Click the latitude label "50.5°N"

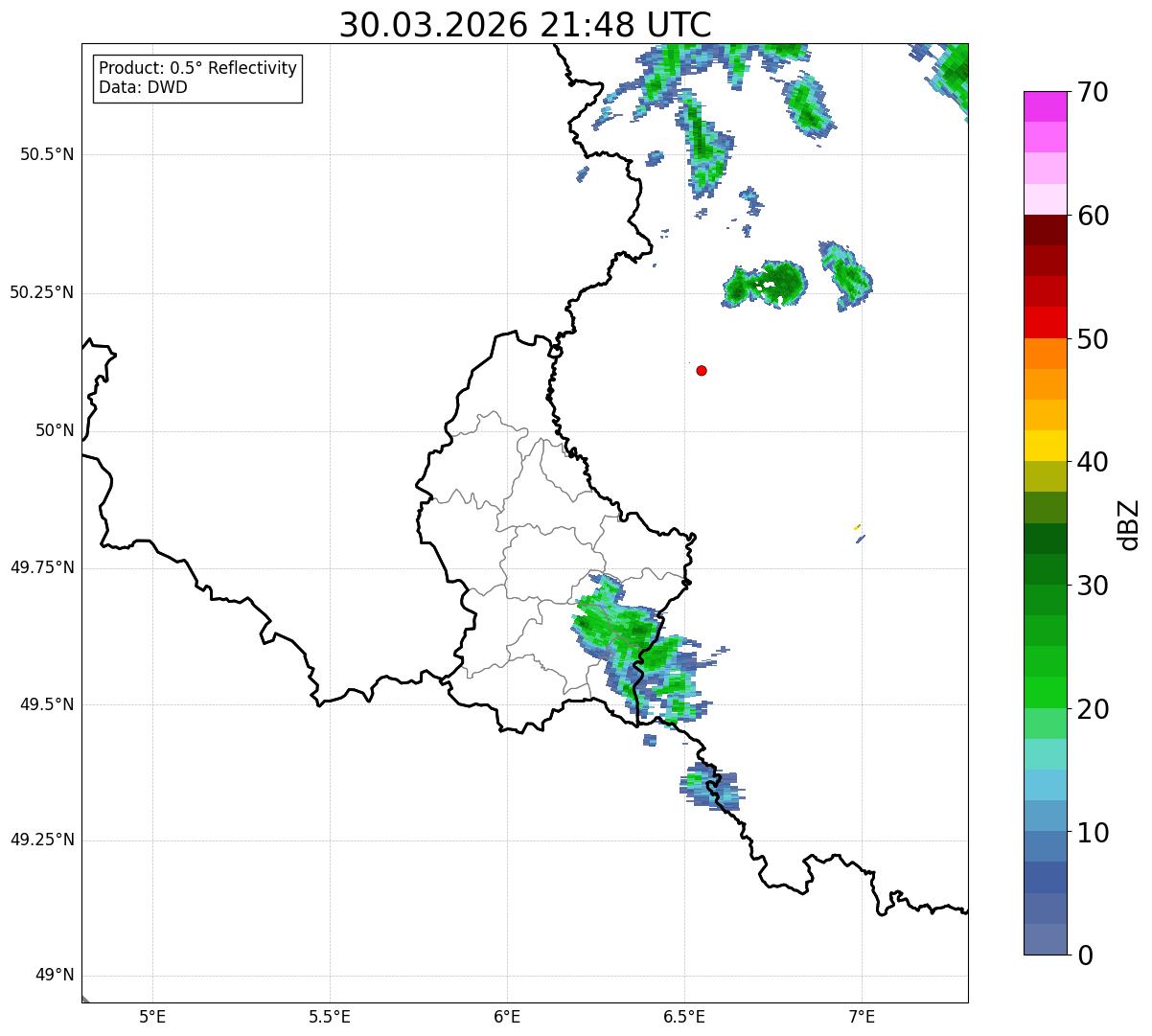tap(47, 154)
